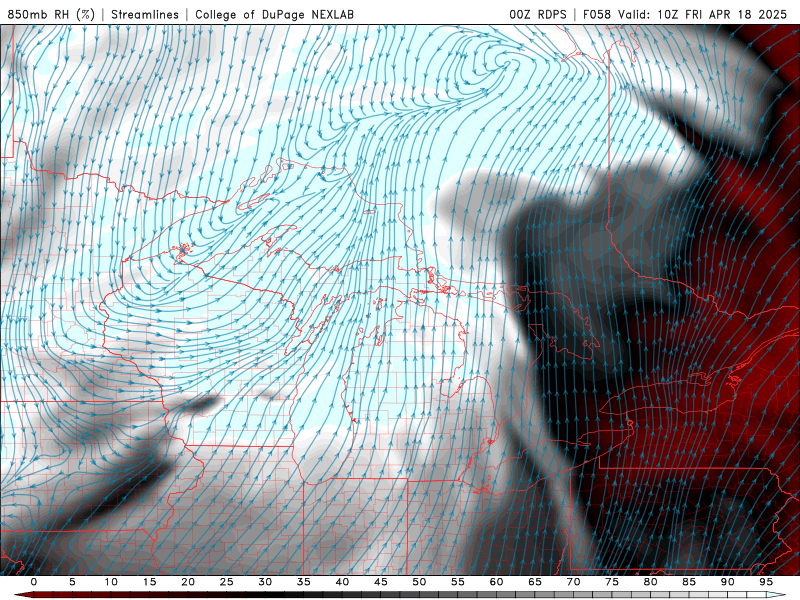Screen dimensions: 800x600
Task: Click the "70" value on color scale
Action: pyautogui.click(x=573, y=582)
